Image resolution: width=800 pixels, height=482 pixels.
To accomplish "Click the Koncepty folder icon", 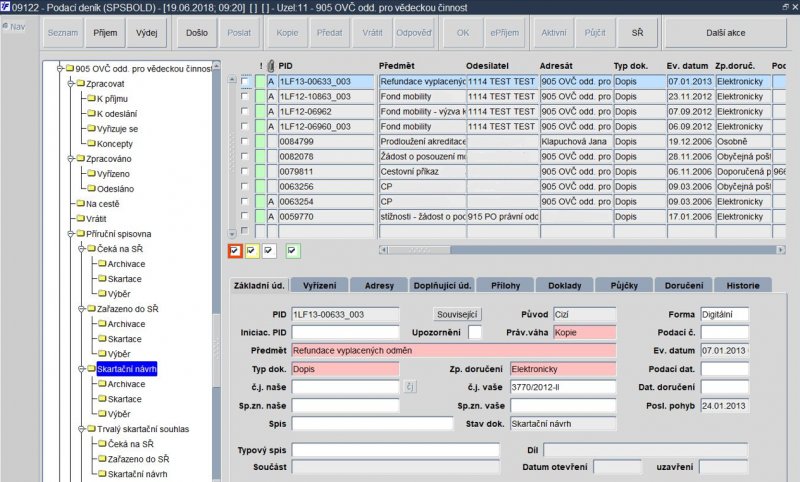I will [89, 143].
